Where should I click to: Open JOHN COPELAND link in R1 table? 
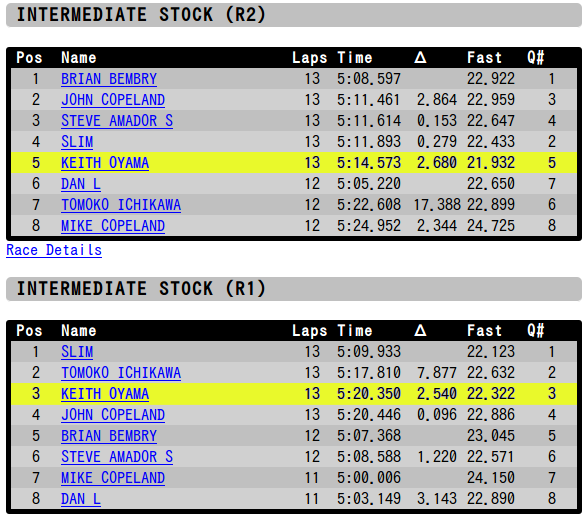coord(113,415)
